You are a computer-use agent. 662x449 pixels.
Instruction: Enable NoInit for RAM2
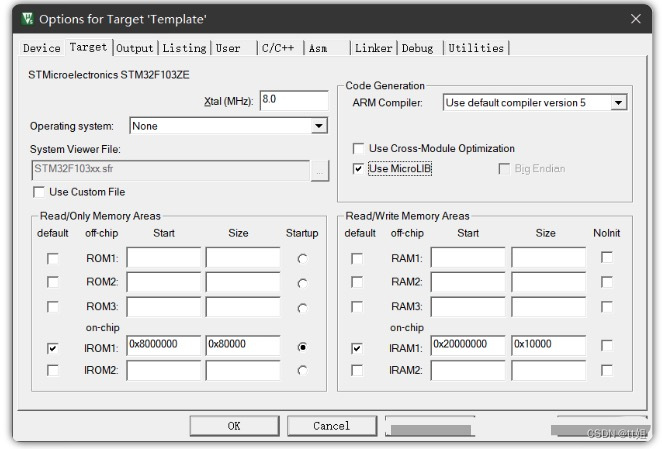pyautogui.click(x=607, y=282)
